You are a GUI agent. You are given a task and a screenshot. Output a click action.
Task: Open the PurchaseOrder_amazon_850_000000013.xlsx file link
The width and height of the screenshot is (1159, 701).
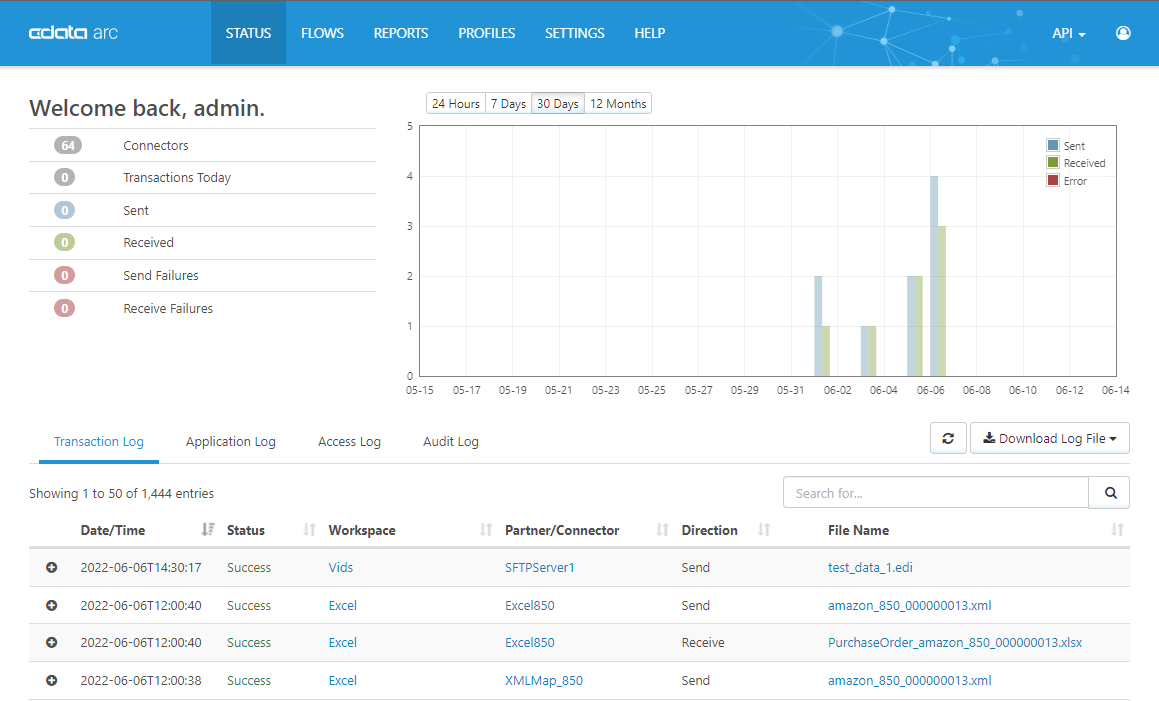tap(954, 643)
